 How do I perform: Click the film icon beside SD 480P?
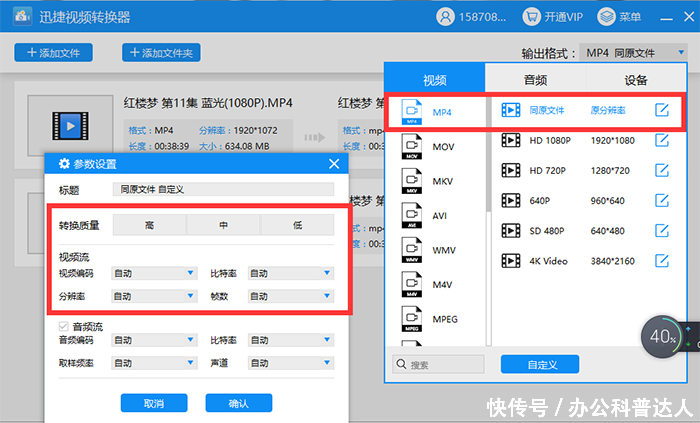[511, 231]
